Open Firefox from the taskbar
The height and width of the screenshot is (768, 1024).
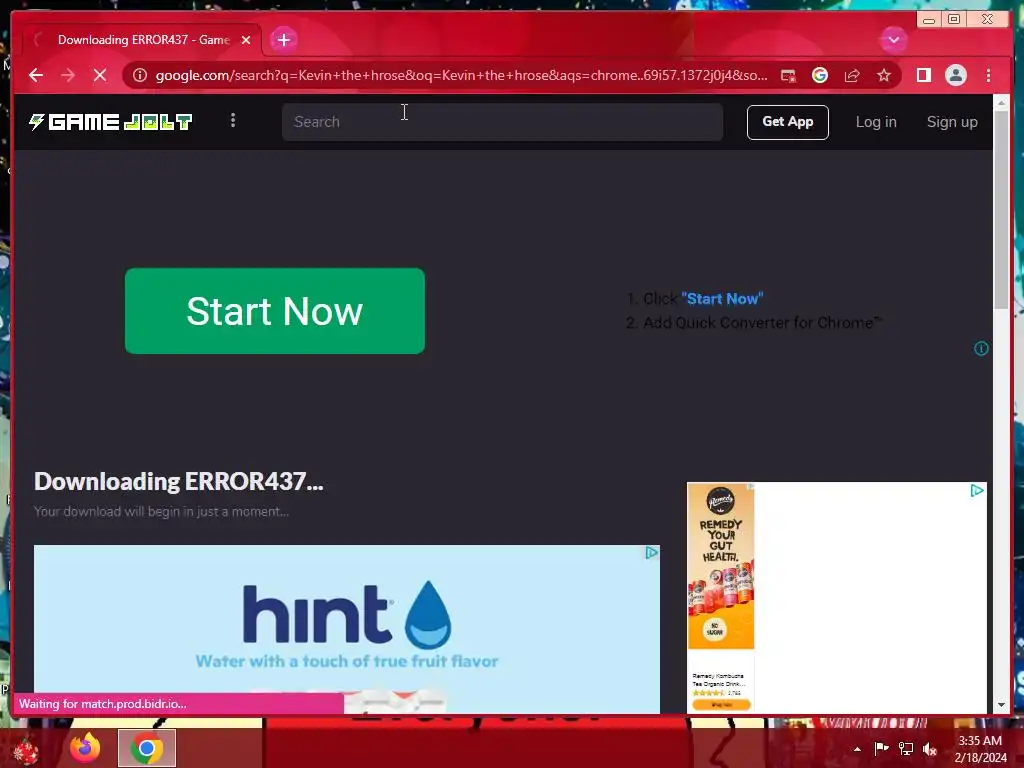86,748
